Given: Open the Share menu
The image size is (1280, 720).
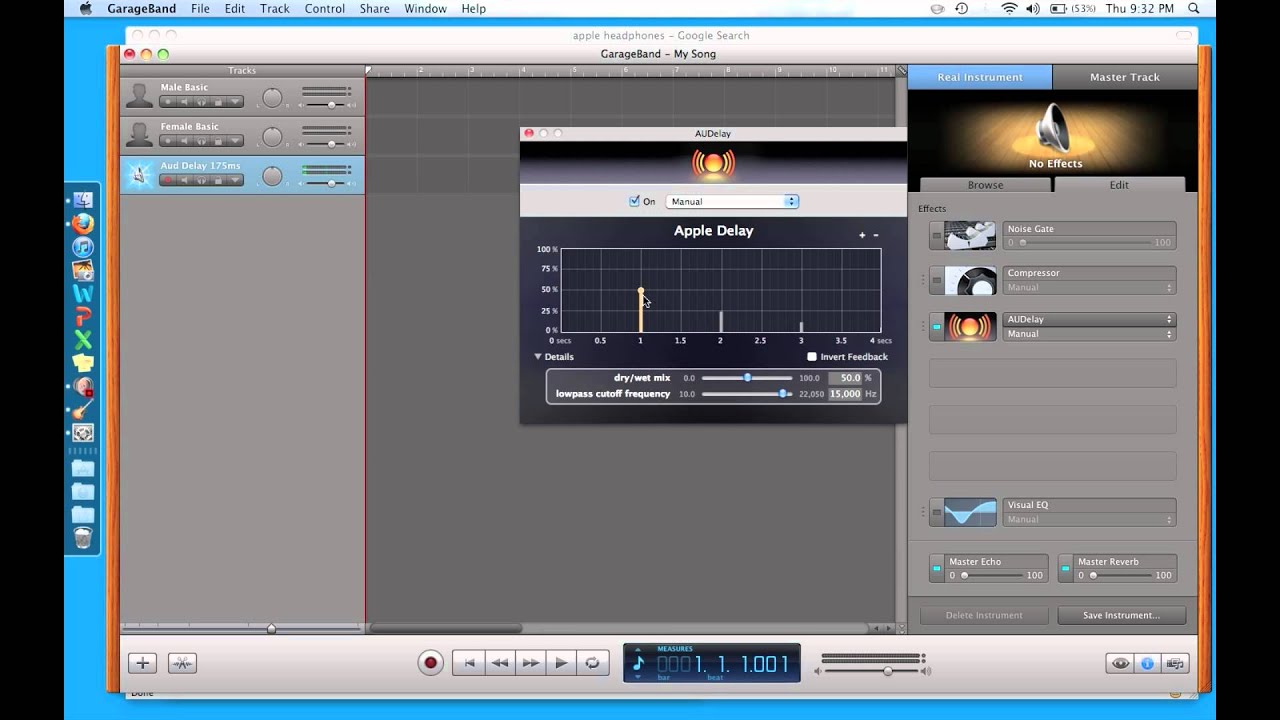Looking at the screenshot, I should [375, 9].
